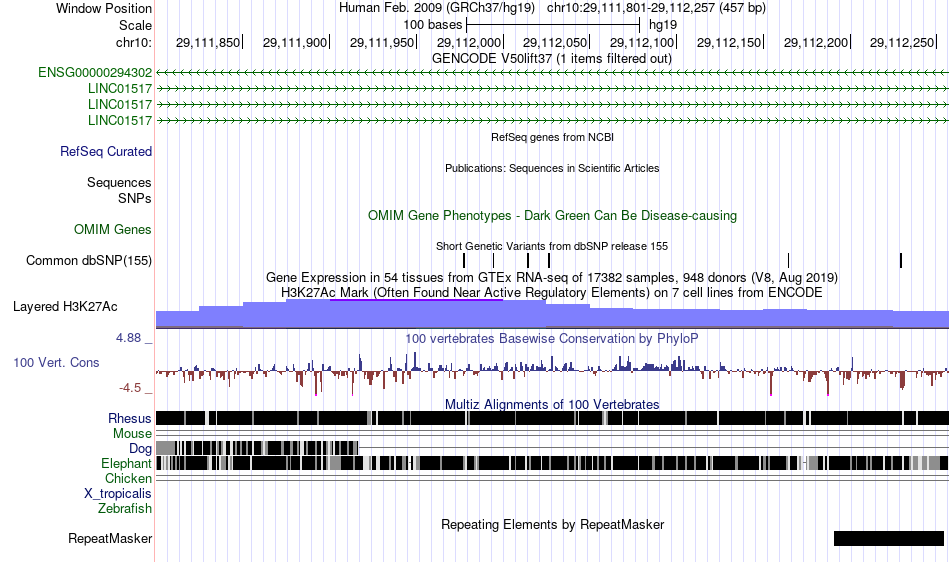Click dbSNP tick just left of 29,112,200
The height and width of the screenshot is (562, 950).
click(x=788, y=260)
